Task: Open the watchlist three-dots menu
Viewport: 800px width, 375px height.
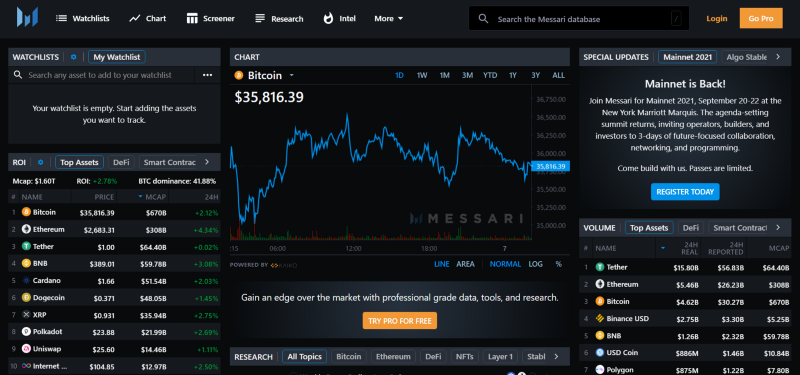Action: pyautogui.click(x=207, y=75)
